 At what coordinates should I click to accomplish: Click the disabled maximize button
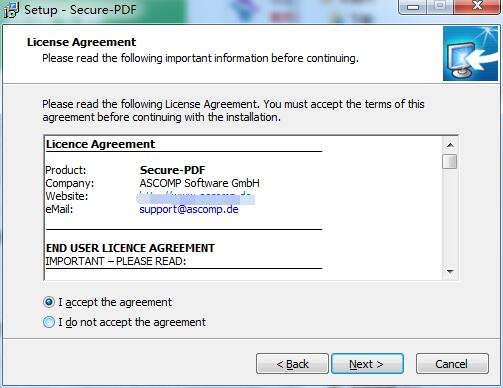(440, 7)
